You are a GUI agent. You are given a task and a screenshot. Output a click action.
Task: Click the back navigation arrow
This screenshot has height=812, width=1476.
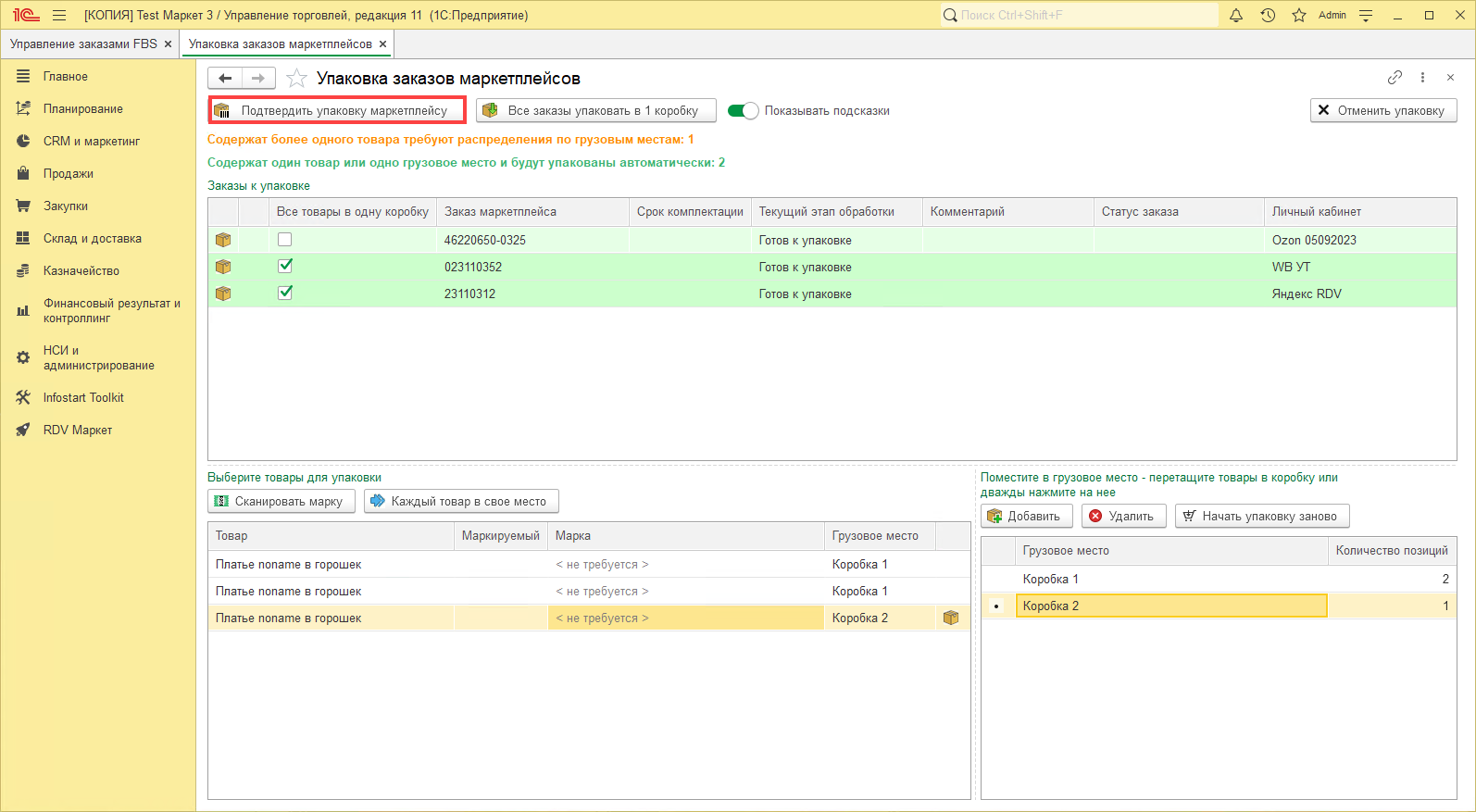click(x=225, y=79)
